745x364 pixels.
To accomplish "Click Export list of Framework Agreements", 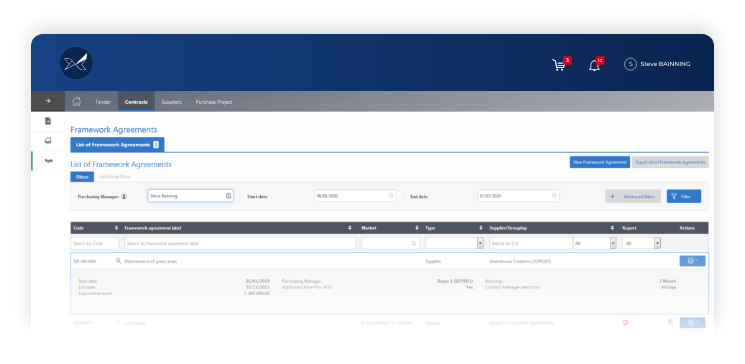I will click(670, 162).
